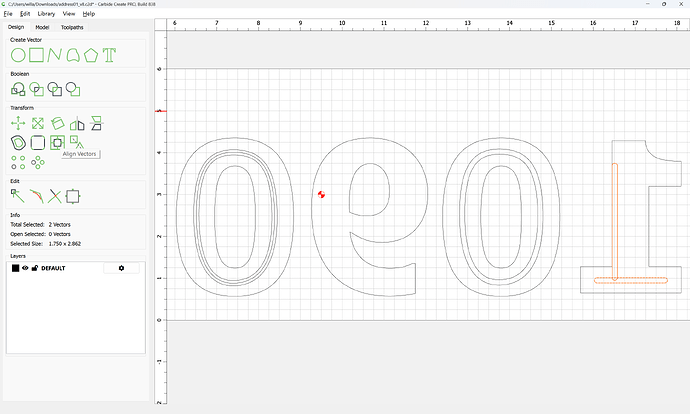The height and width of the screenshot is (414, 690).
Task: Choose the Polyline drawing tool
Action: [x=55, y=54]
